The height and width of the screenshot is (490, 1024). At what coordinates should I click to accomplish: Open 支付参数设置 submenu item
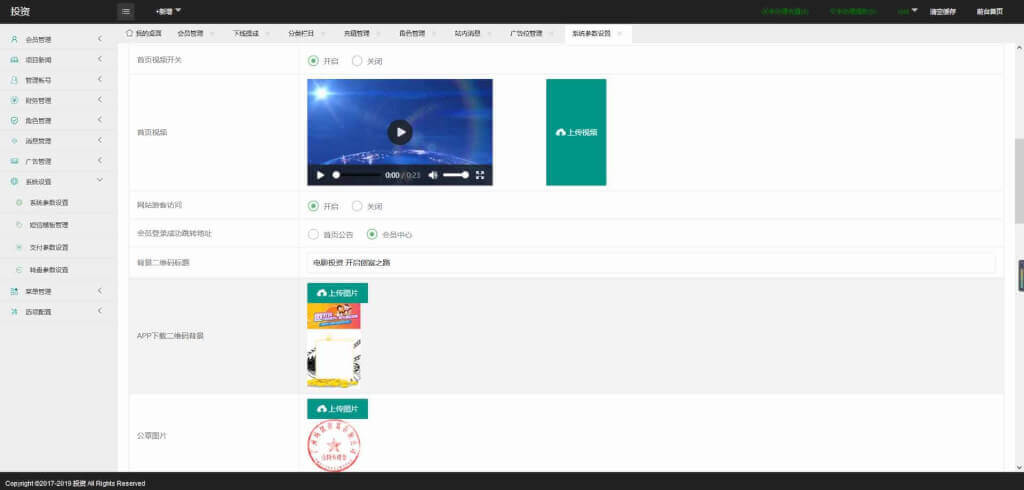(x=49, y=247)
